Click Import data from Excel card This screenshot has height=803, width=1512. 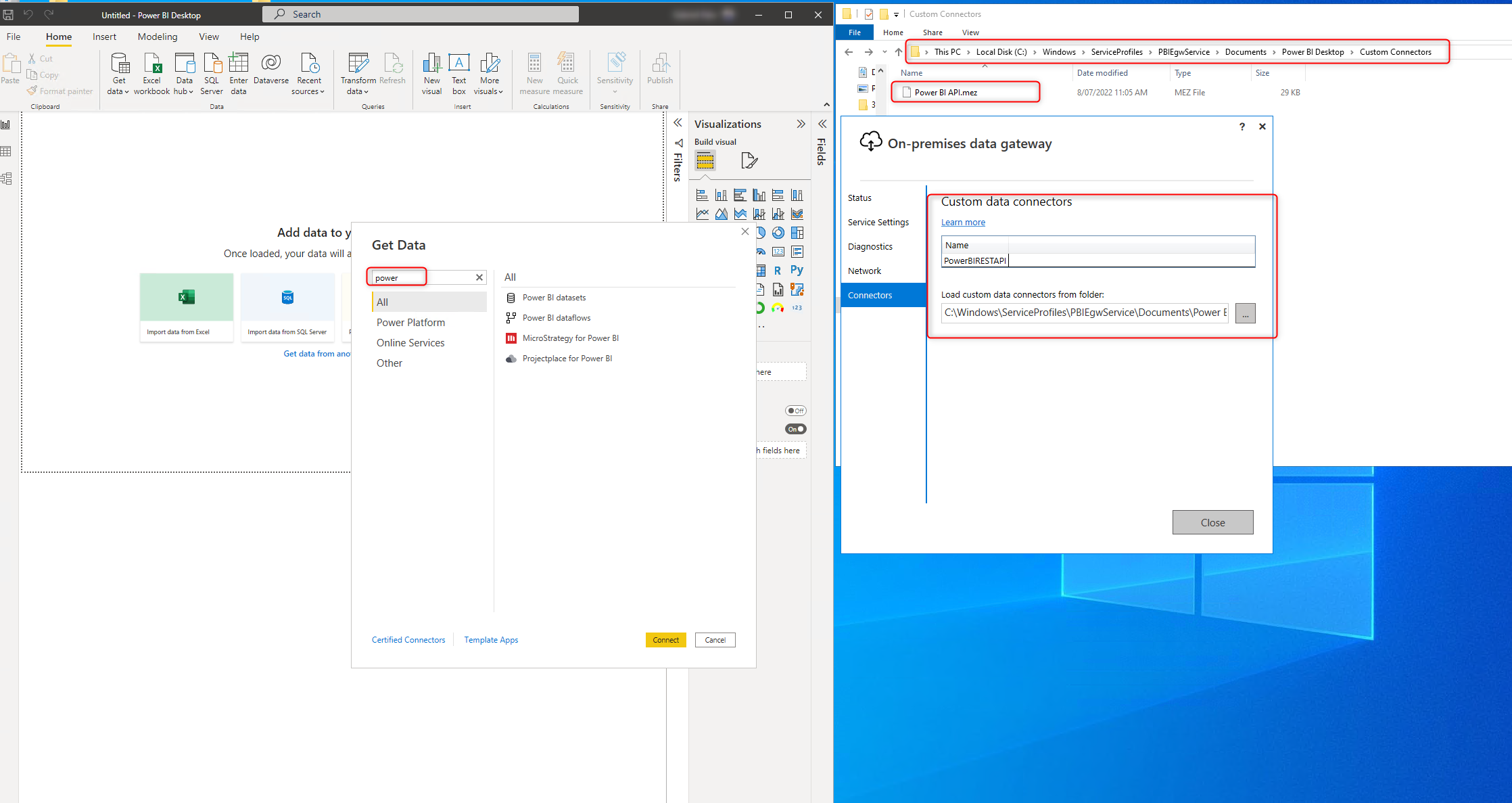point(187,307)
